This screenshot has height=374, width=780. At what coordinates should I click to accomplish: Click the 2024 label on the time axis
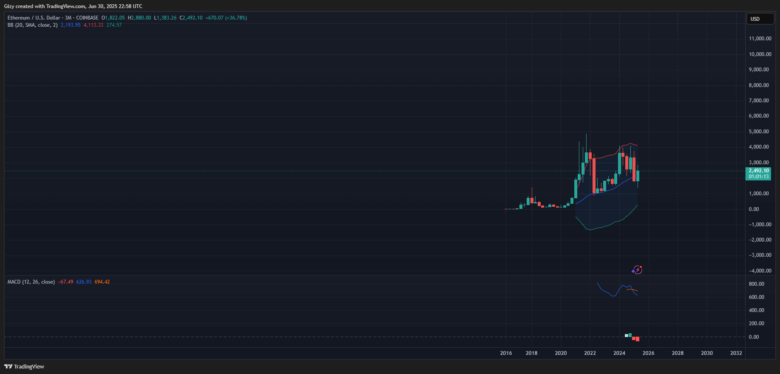click(619, 353)
